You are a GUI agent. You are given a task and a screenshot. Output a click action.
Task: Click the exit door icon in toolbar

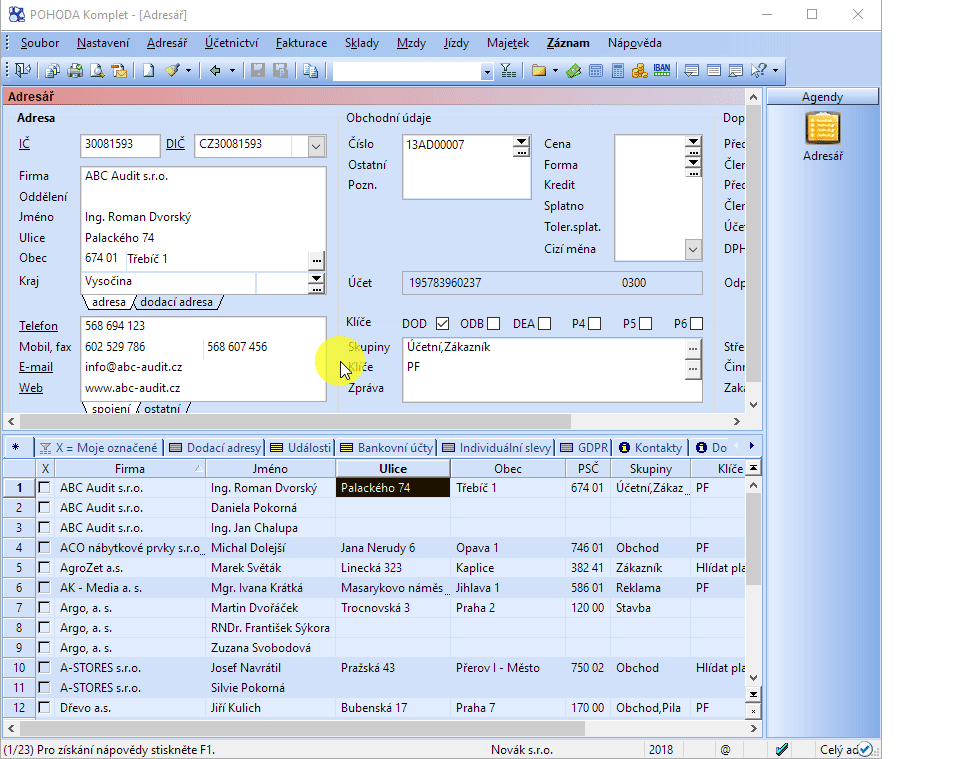click(23, 71)
